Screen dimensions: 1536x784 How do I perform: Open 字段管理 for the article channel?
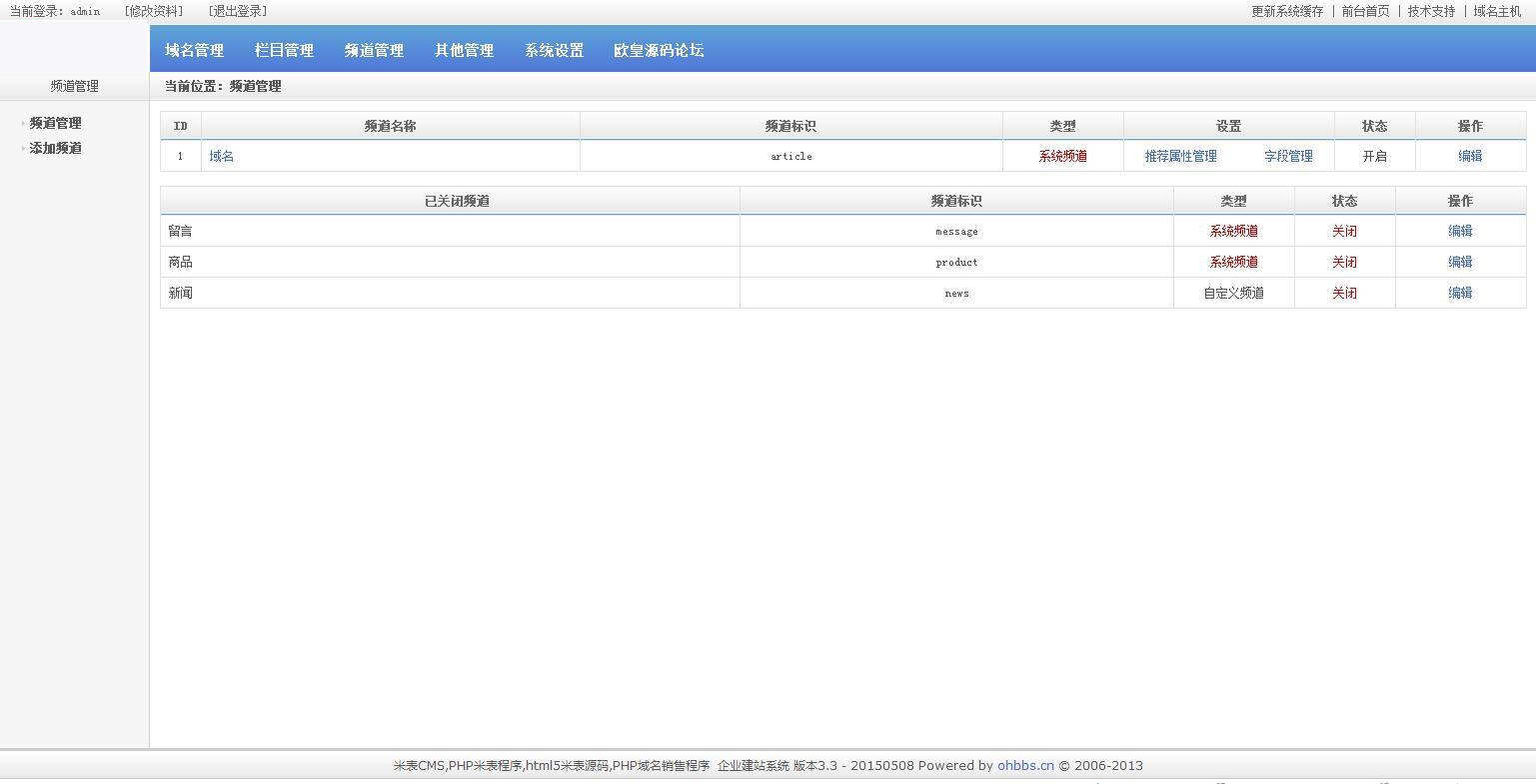[1288, 156]
